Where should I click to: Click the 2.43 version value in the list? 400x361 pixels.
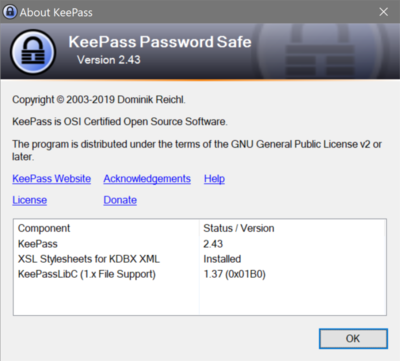(x=213, y=244)
